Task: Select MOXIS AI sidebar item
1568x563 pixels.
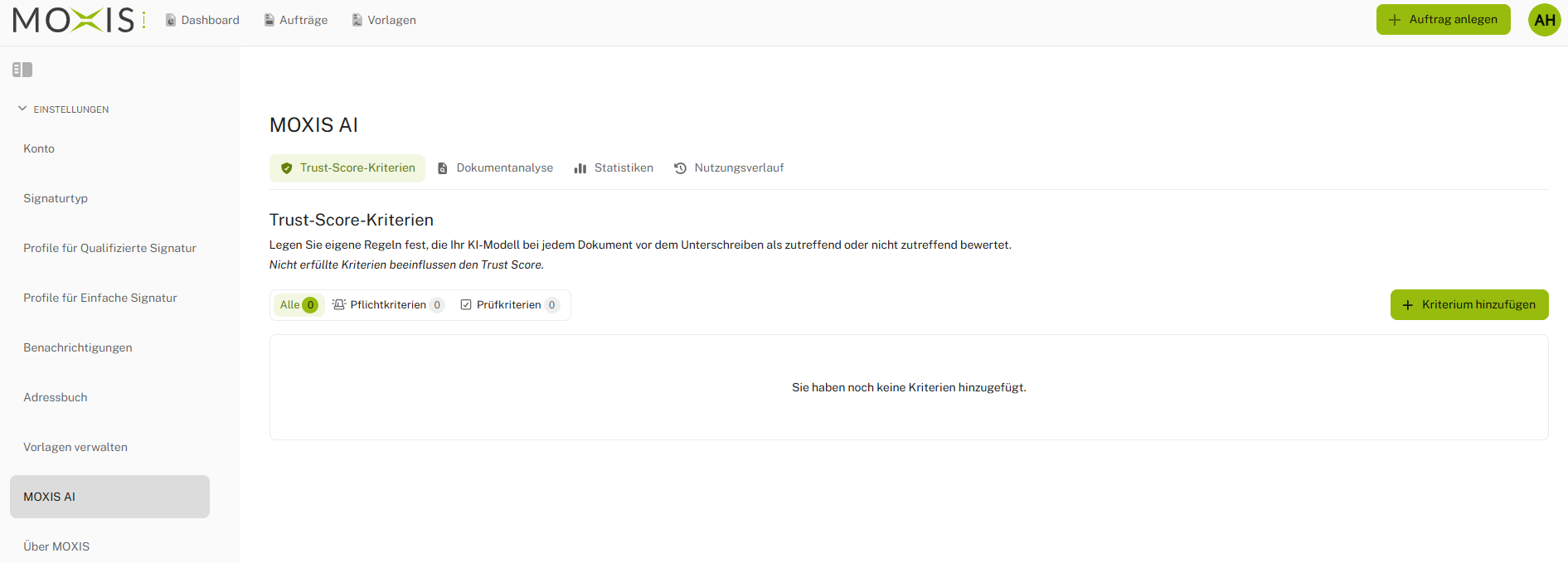Action: [x=109, y=497]
